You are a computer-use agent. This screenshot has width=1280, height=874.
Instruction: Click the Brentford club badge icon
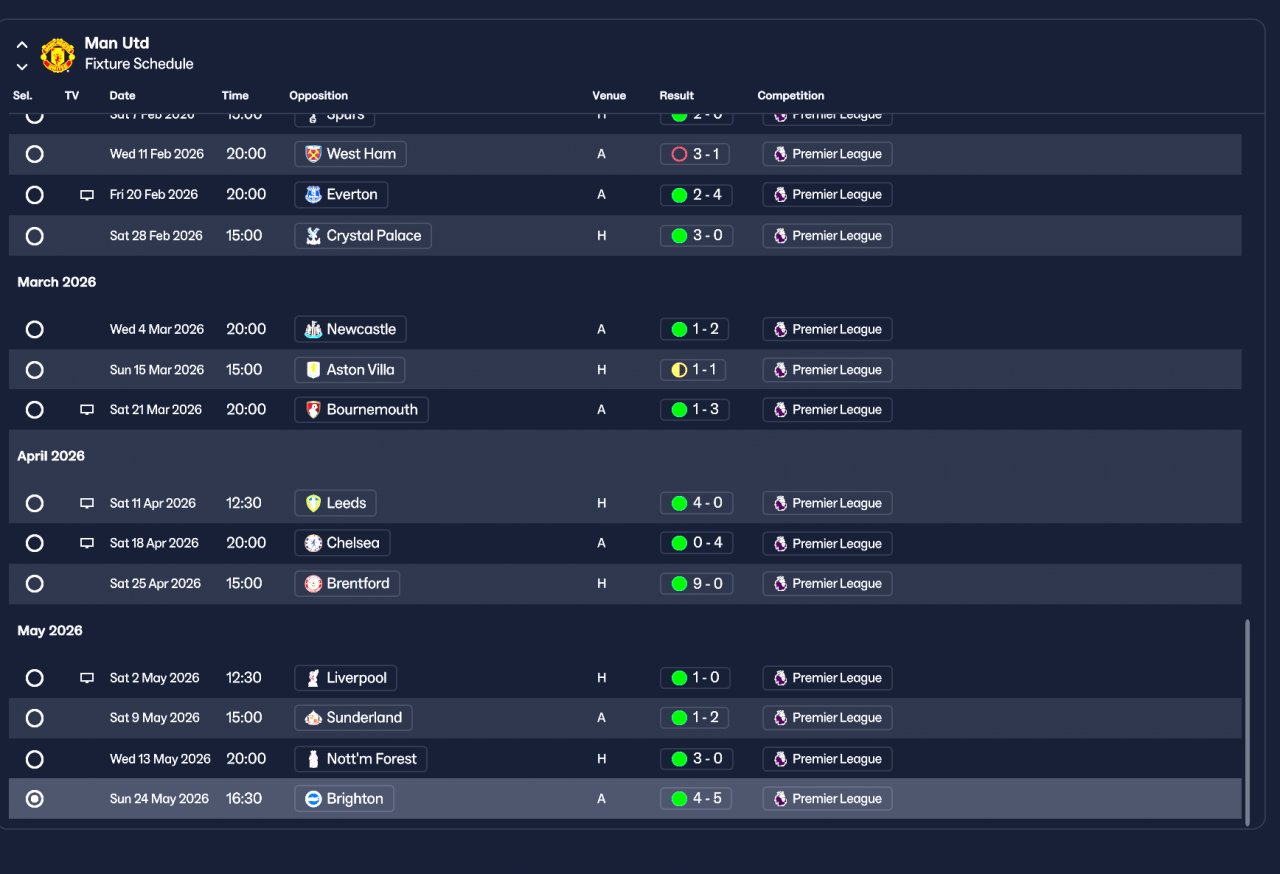coord(313,584)
